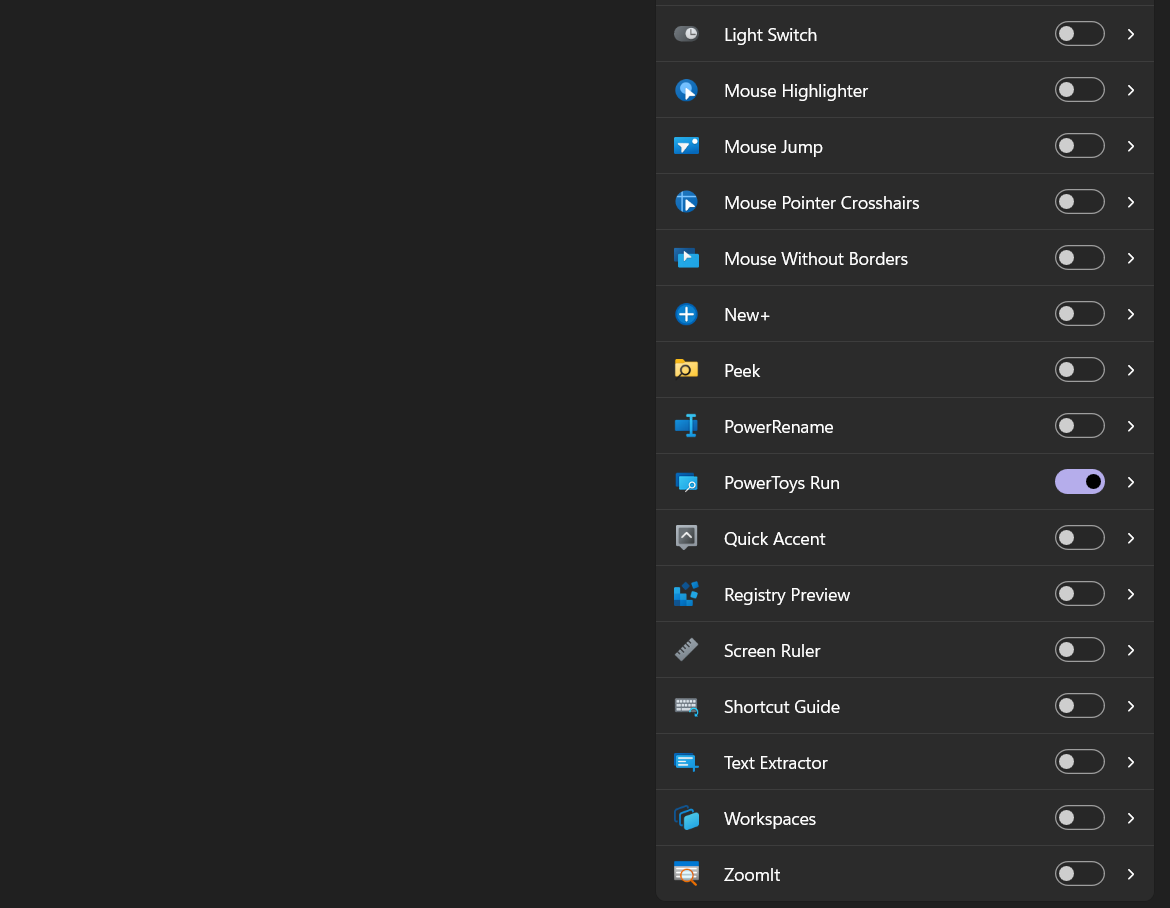Open PowerRename chevron arrow
1170x908 pixels.
click(x=1130, y=426)
